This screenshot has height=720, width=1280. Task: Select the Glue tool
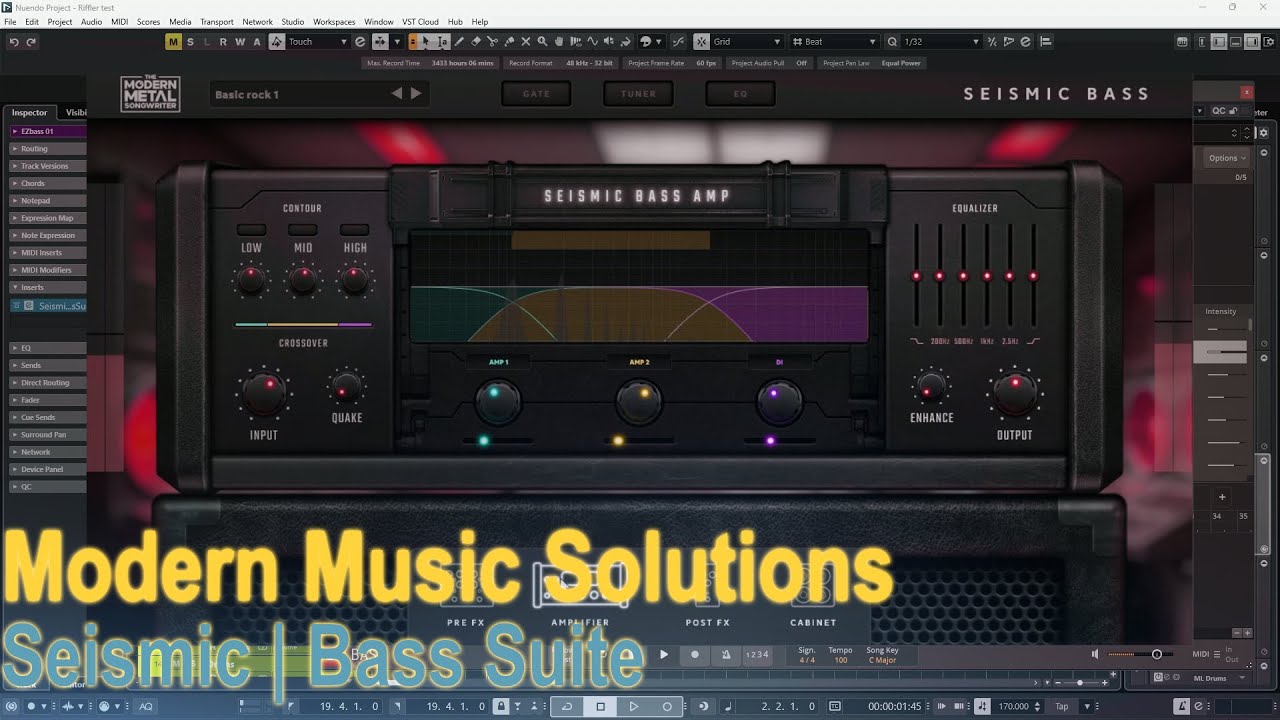click(x=509, y=42)
